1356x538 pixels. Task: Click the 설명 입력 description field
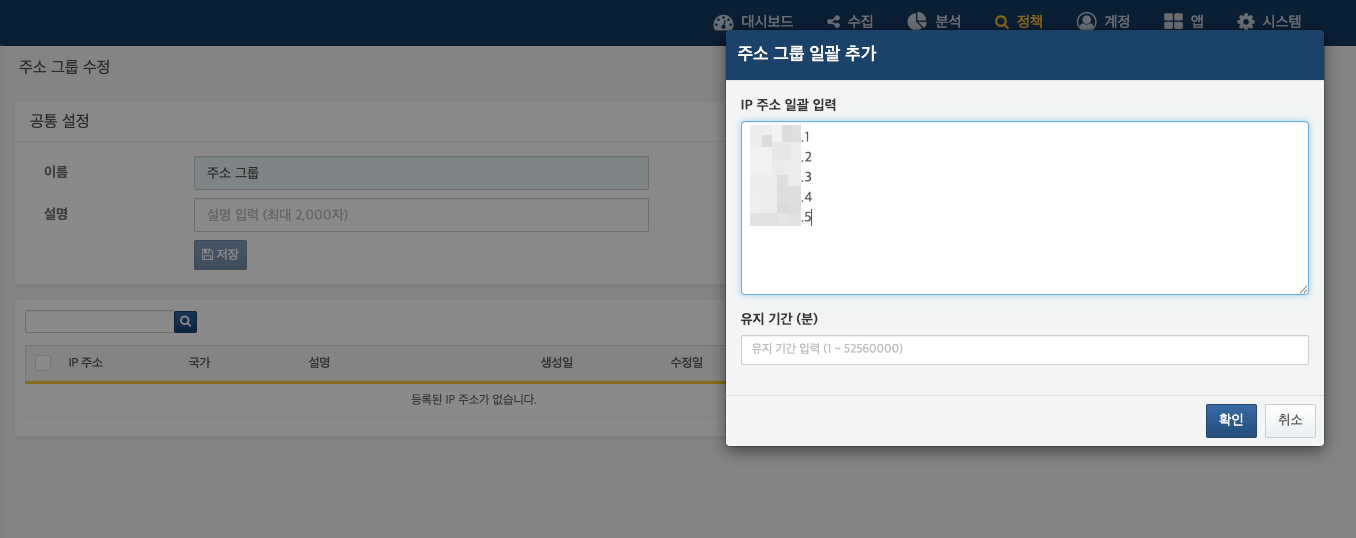[421, 215]
